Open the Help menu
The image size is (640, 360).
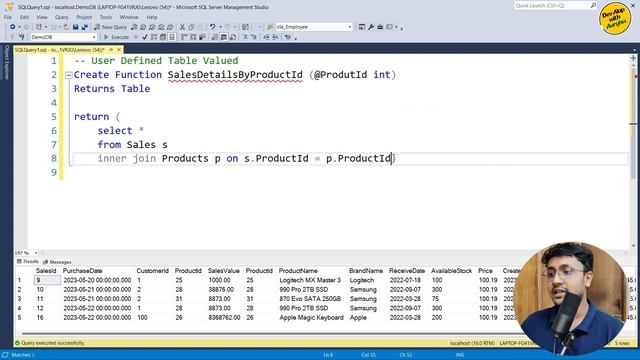coord(152,17)
